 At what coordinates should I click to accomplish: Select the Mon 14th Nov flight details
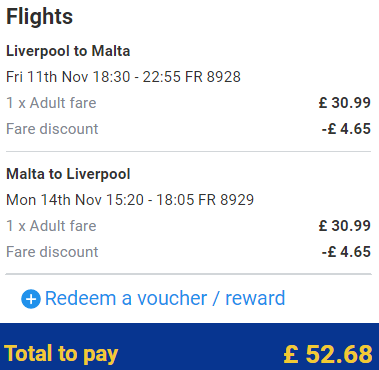(130, 200)
